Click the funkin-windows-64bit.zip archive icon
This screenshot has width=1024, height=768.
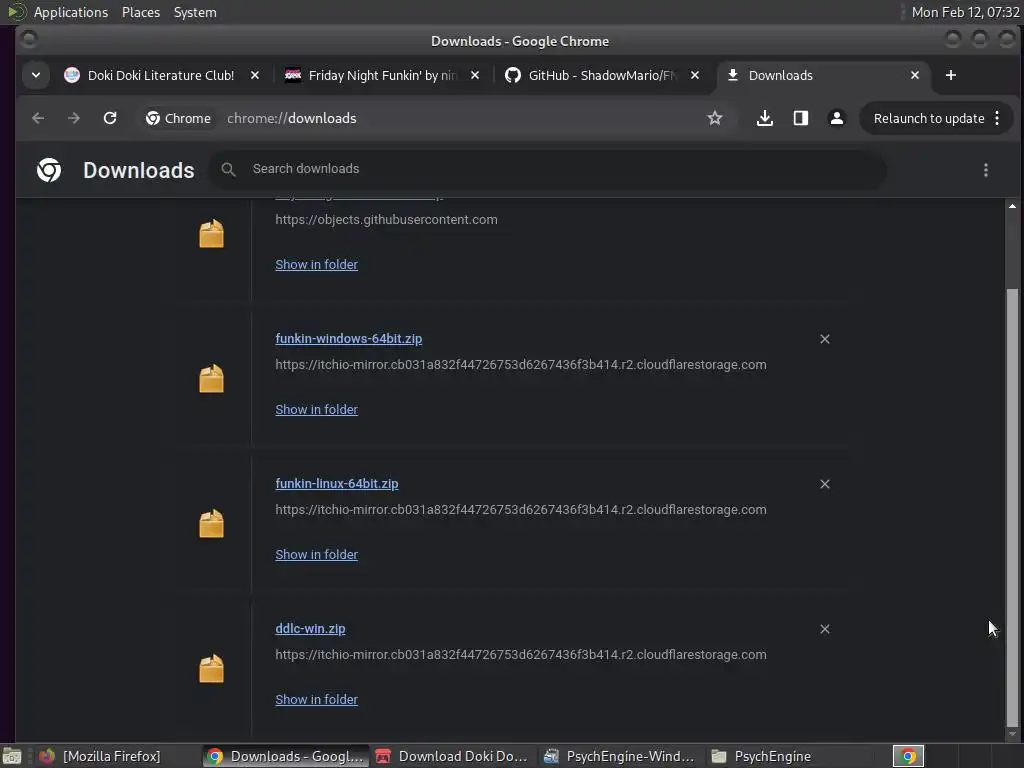211,379
